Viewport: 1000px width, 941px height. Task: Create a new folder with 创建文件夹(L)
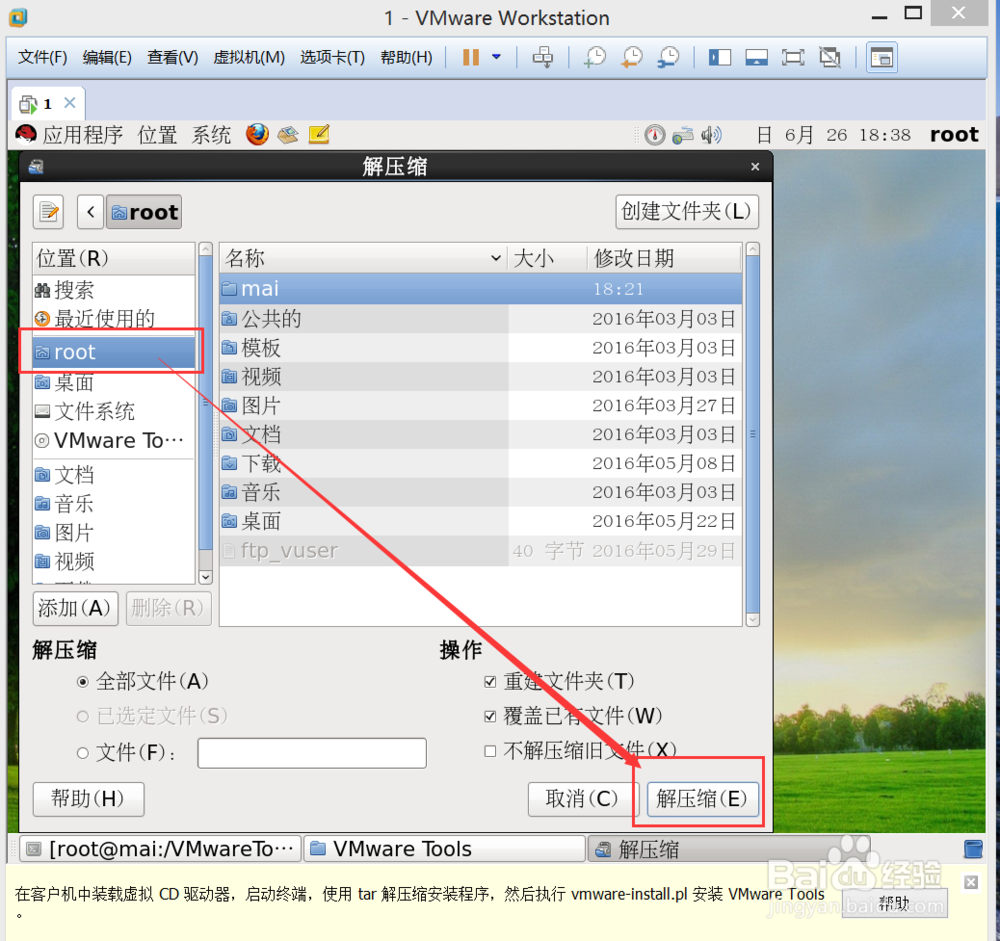[x=687, y=211]
